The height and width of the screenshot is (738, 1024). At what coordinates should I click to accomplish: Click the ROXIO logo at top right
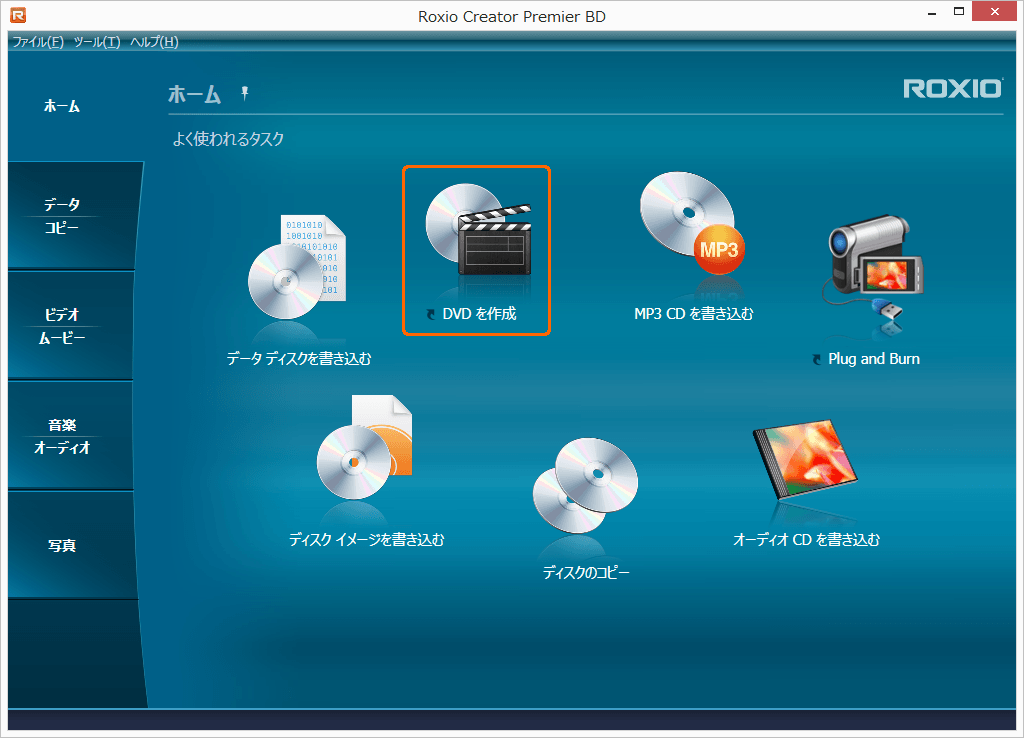click(953, 89)
